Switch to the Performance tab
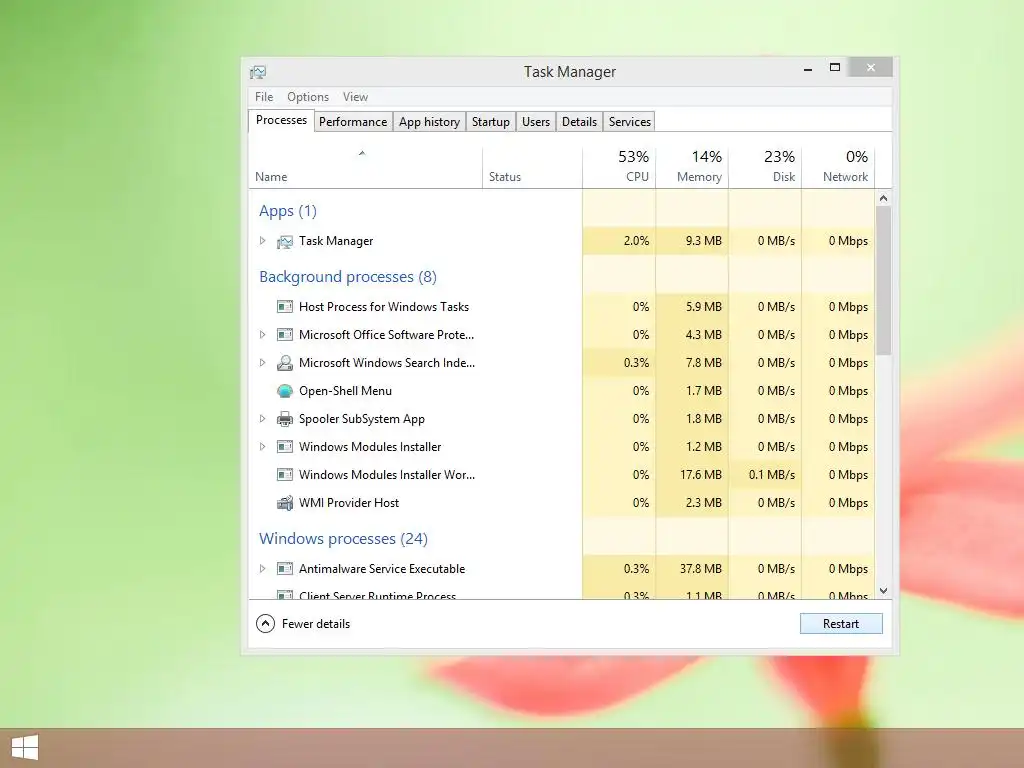 353,122
